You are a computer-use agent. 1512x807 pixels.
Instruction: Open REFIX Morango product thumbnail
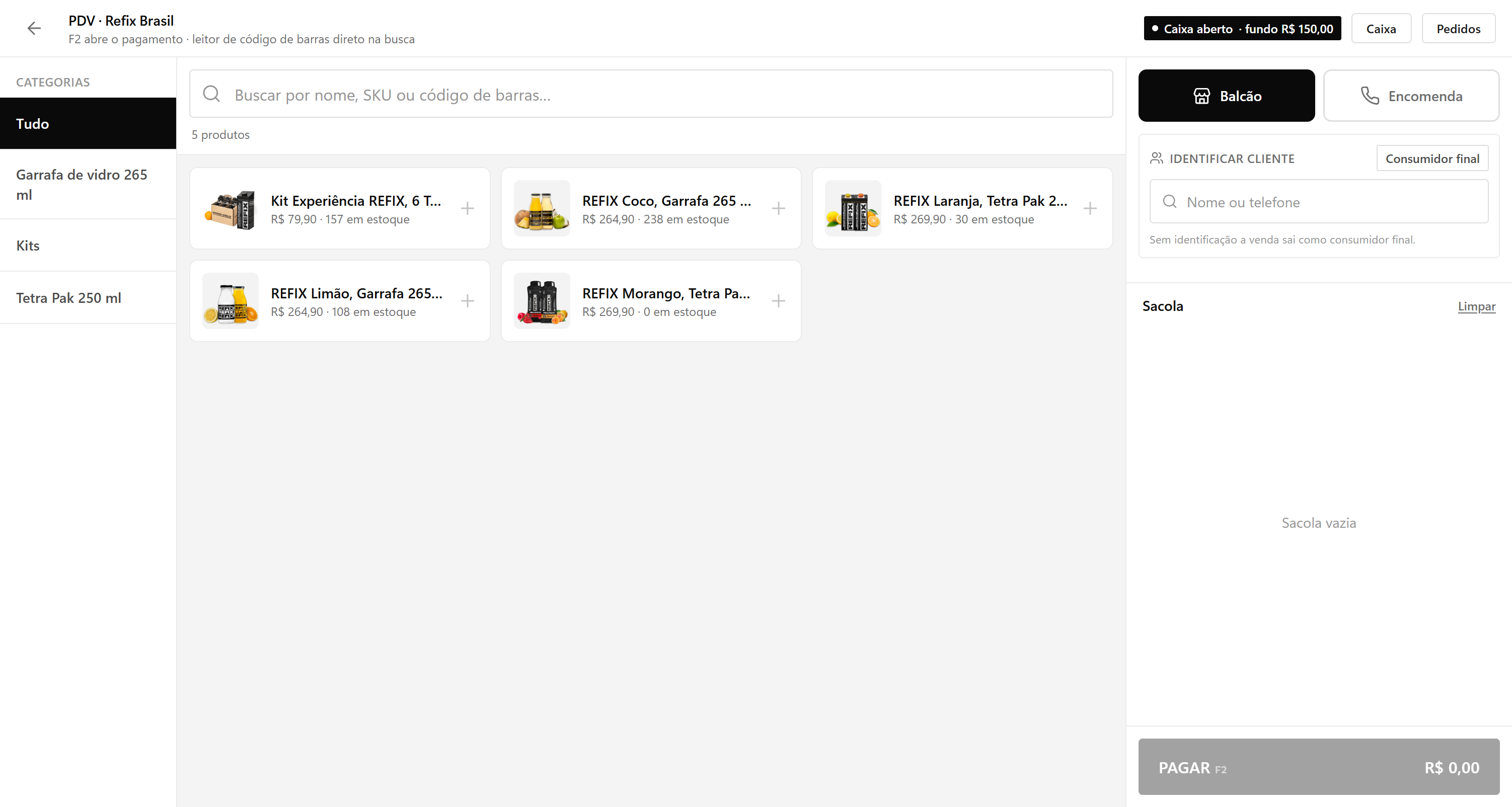coord(542,301)
